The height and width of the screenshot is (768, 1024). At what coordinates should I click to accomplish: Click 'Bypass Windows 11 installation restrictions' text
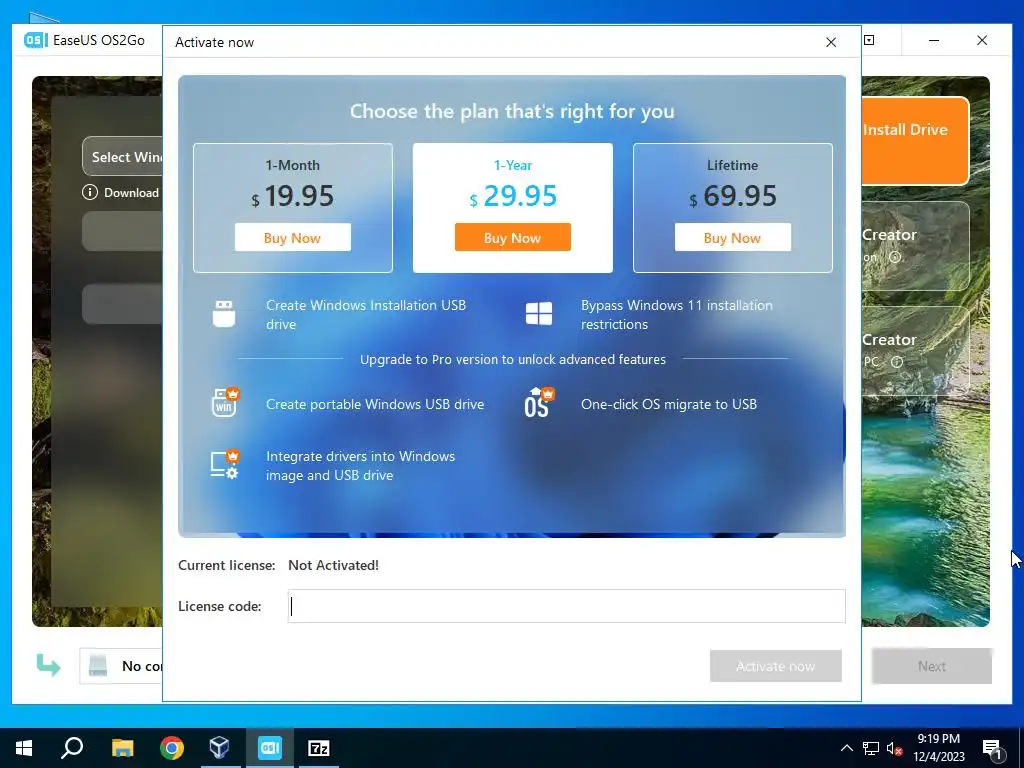(677, 315)
